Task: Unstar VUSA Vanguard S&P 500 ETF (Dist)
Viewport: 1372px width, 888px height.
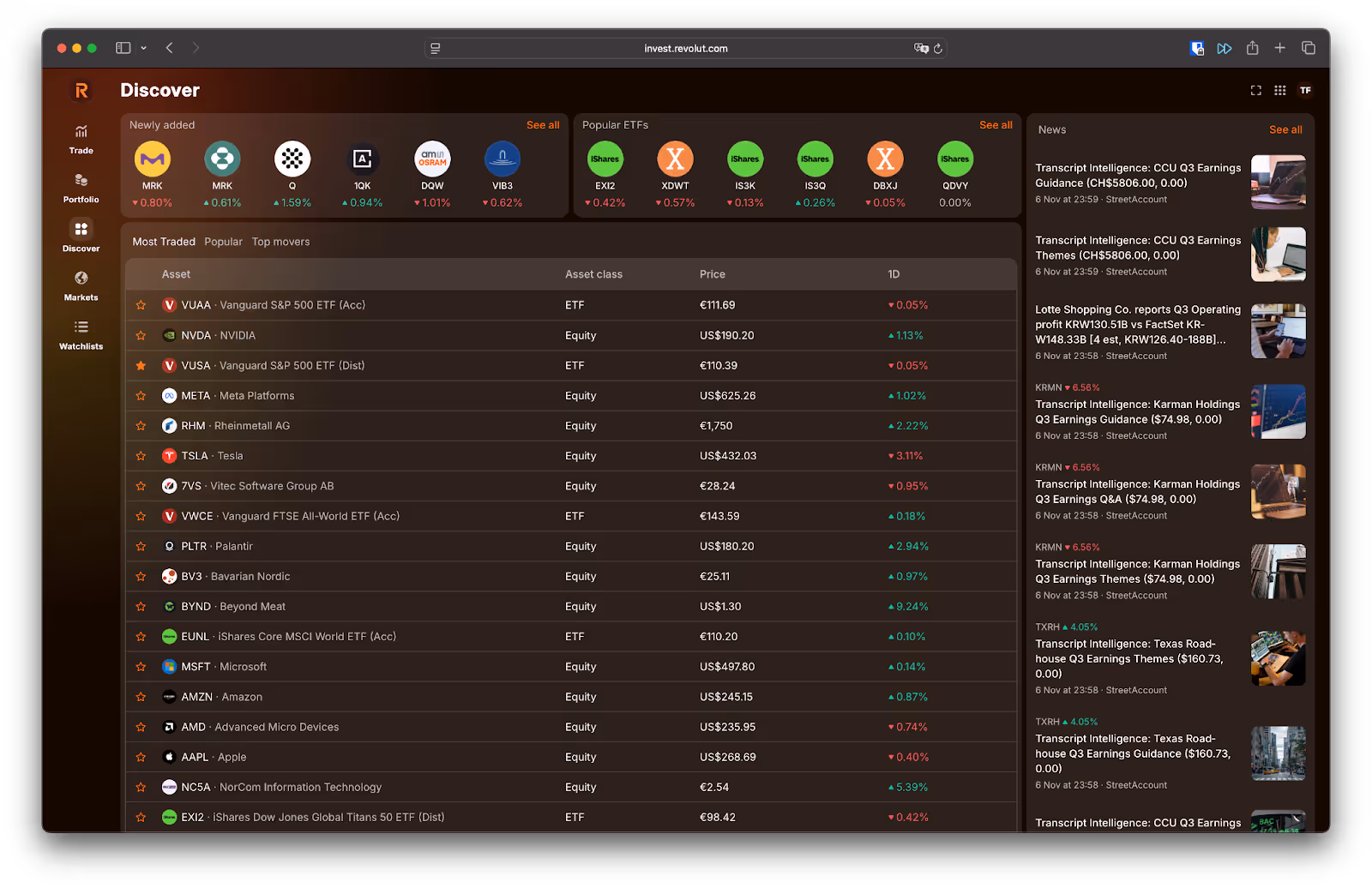Action: point(141,365)
